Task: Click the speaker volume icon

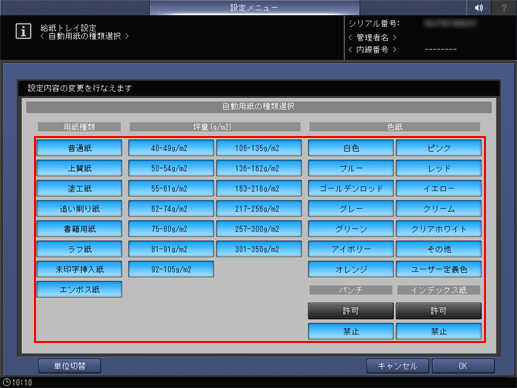Action: [x=479, y=7]
